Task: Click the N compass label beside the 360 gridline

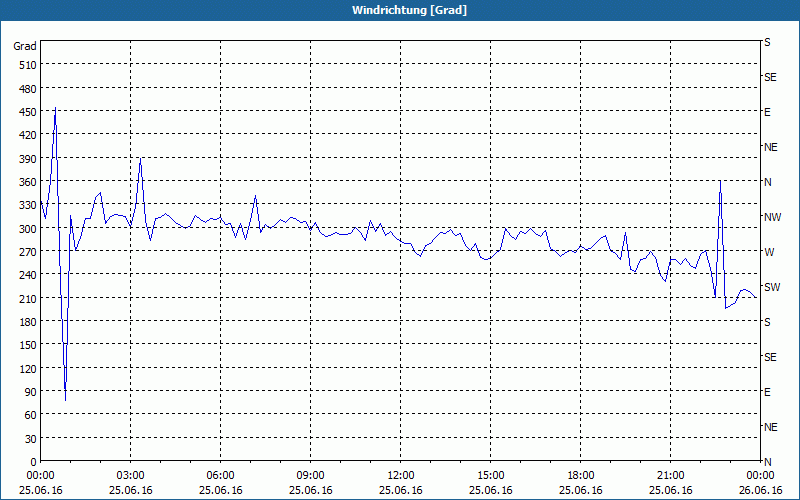Action: (768, 182)
